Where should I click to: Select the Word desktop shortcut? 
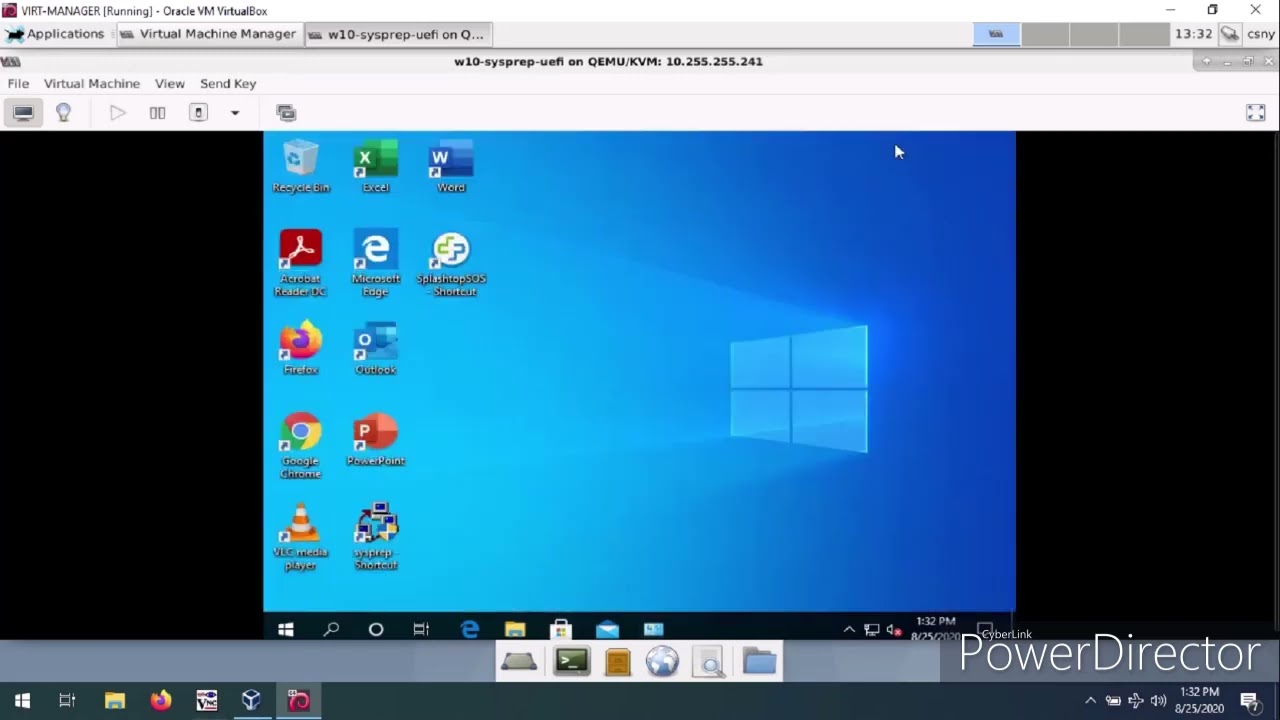pyautogui.click(x=451, y=167)
